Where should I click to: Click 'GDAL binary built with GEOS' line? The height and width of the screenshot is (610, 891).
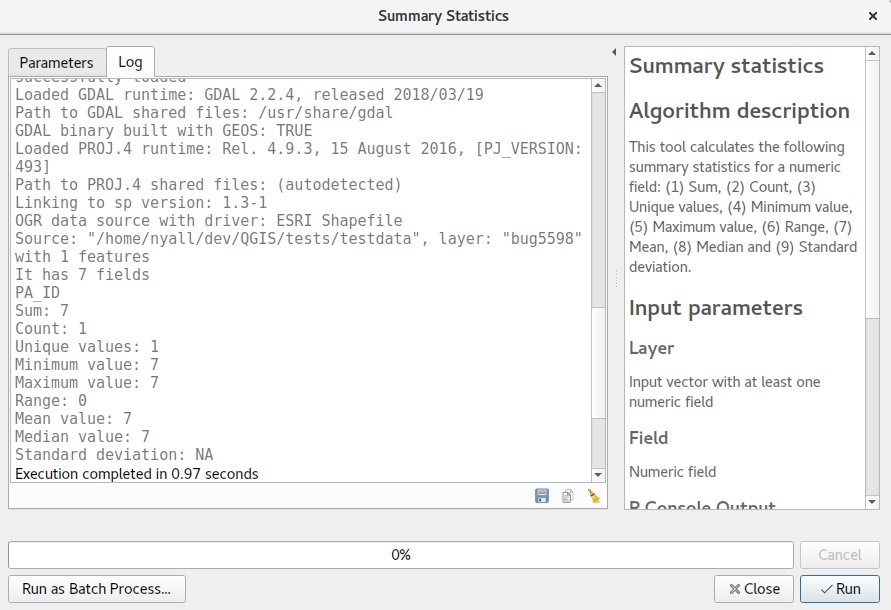tap(164, 130)
